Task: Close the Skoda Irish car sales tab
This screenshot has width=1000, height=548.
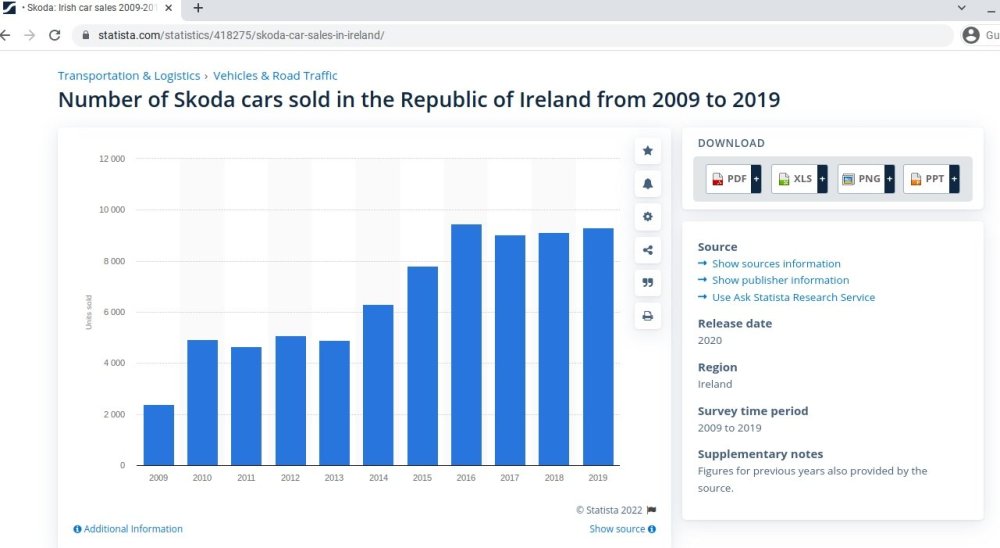Action: tap(168, 8)
